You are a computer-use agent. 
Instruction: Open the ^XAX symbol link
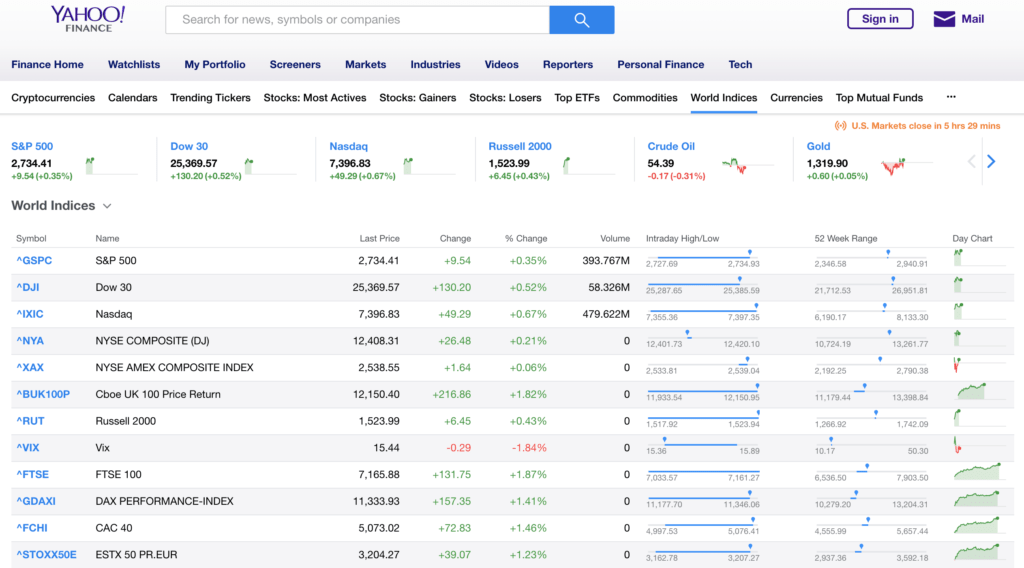[30, 368]
